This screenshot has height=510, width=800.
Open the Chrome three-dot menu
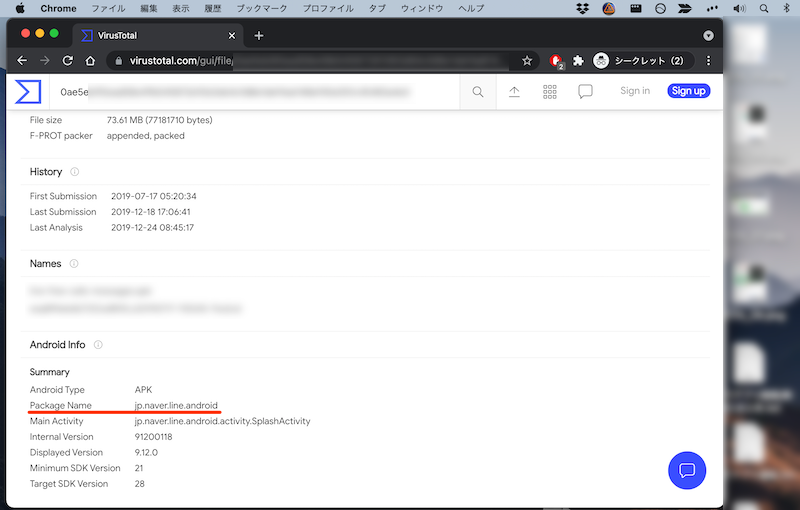click(708, 61)
